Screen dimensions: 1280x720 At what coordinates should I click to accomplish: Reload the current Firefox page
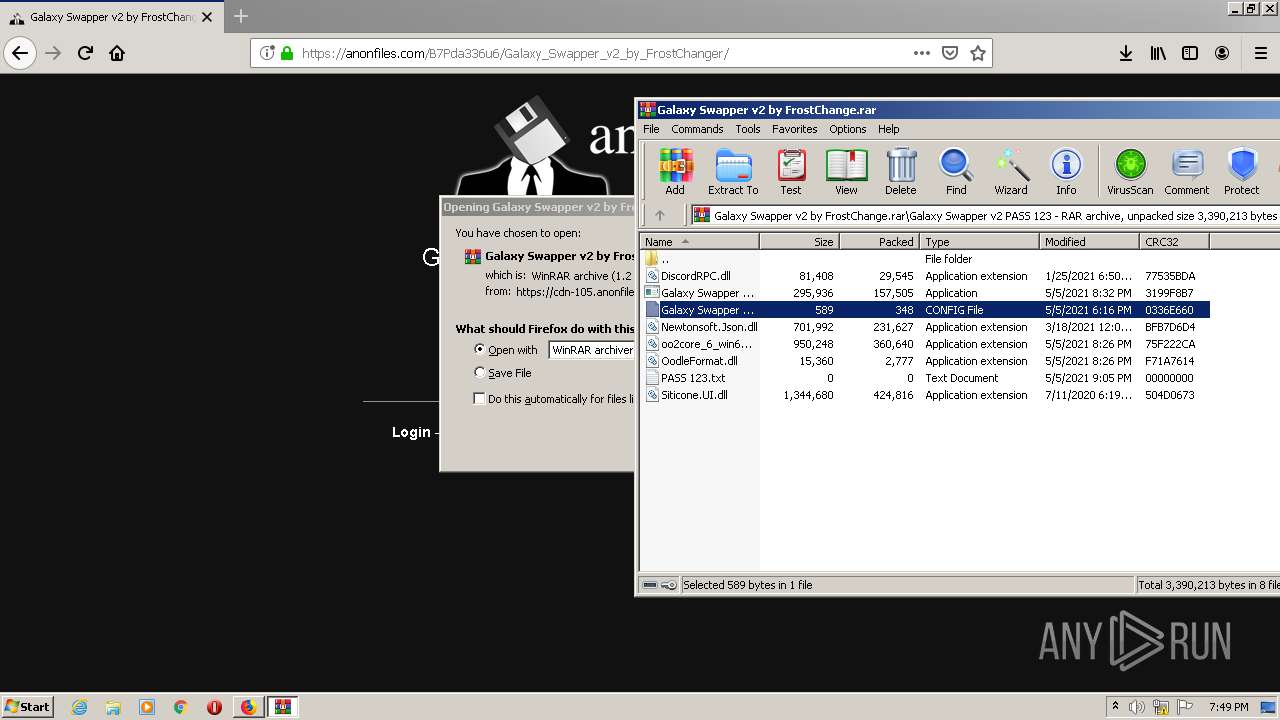(x=85, y=53)
